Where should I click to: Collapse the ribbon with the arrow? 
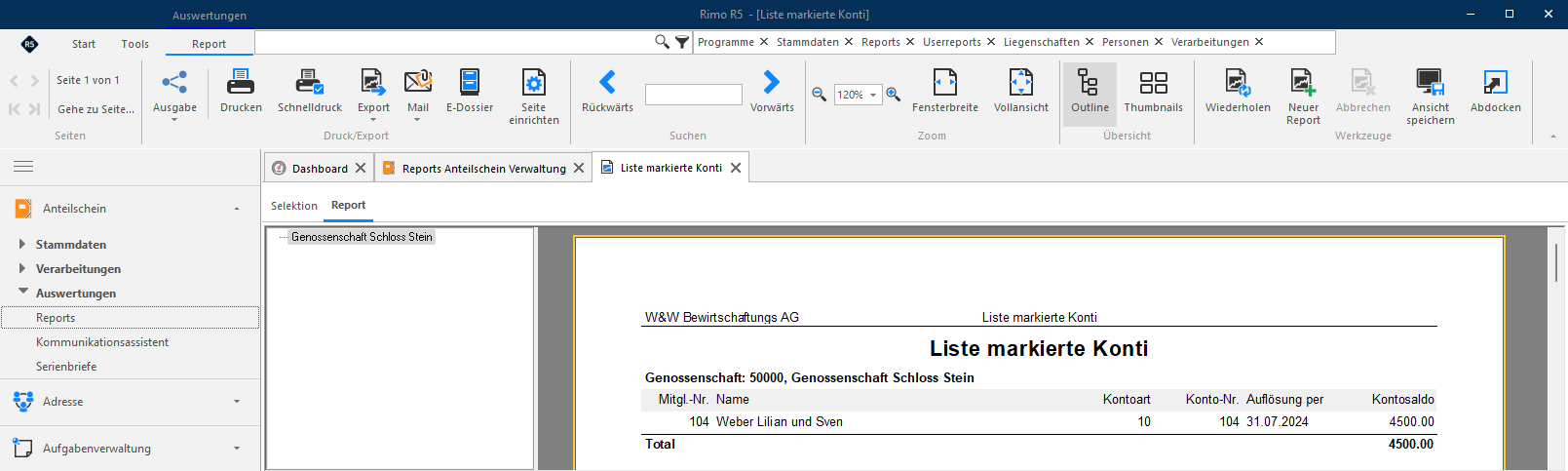(x=1553, y=137)
